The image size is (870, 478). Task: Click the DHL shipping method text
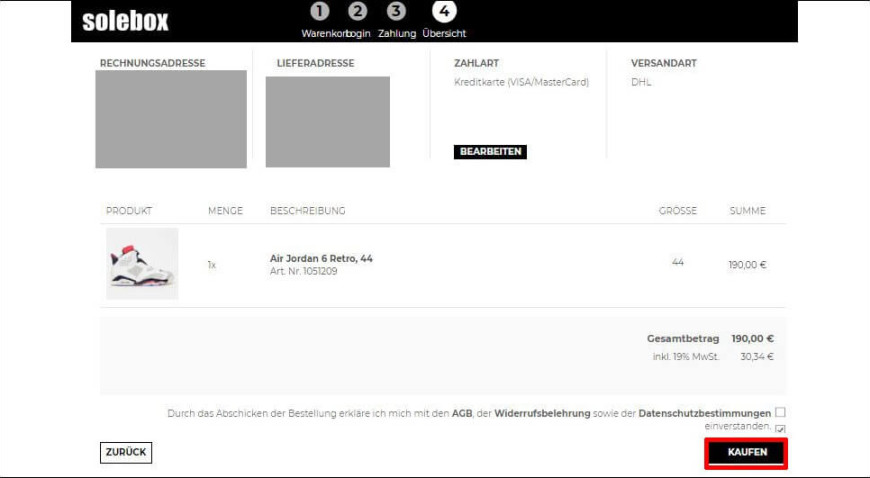tap(641, 82)
